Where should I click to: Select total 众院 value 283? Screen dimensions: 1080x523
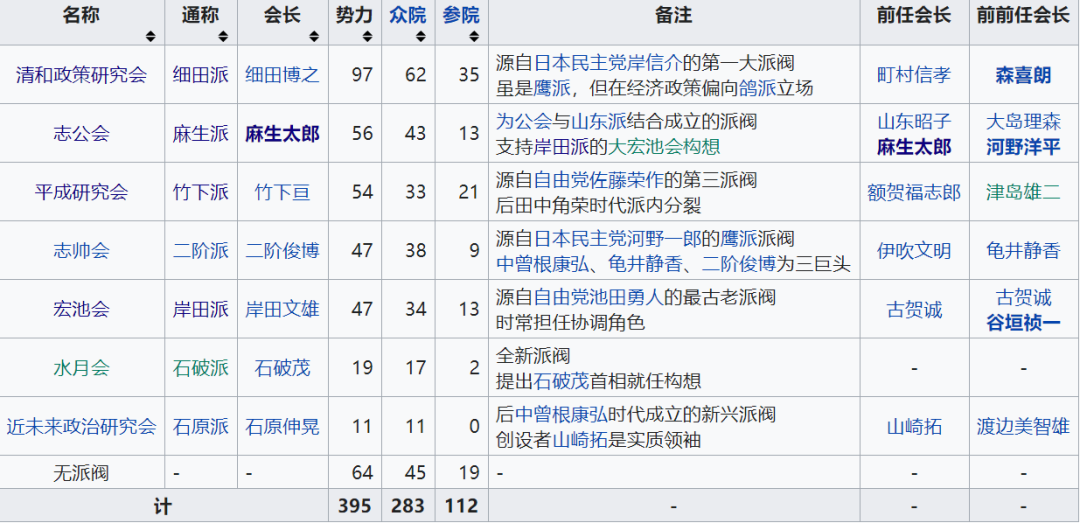coord(408,506)
